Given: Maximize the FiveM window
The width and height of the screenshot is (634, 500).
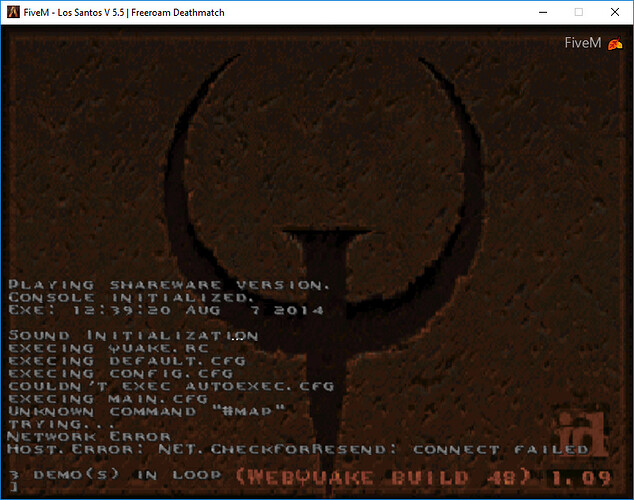Looking at the screenshot, I should tap(579, 12).
